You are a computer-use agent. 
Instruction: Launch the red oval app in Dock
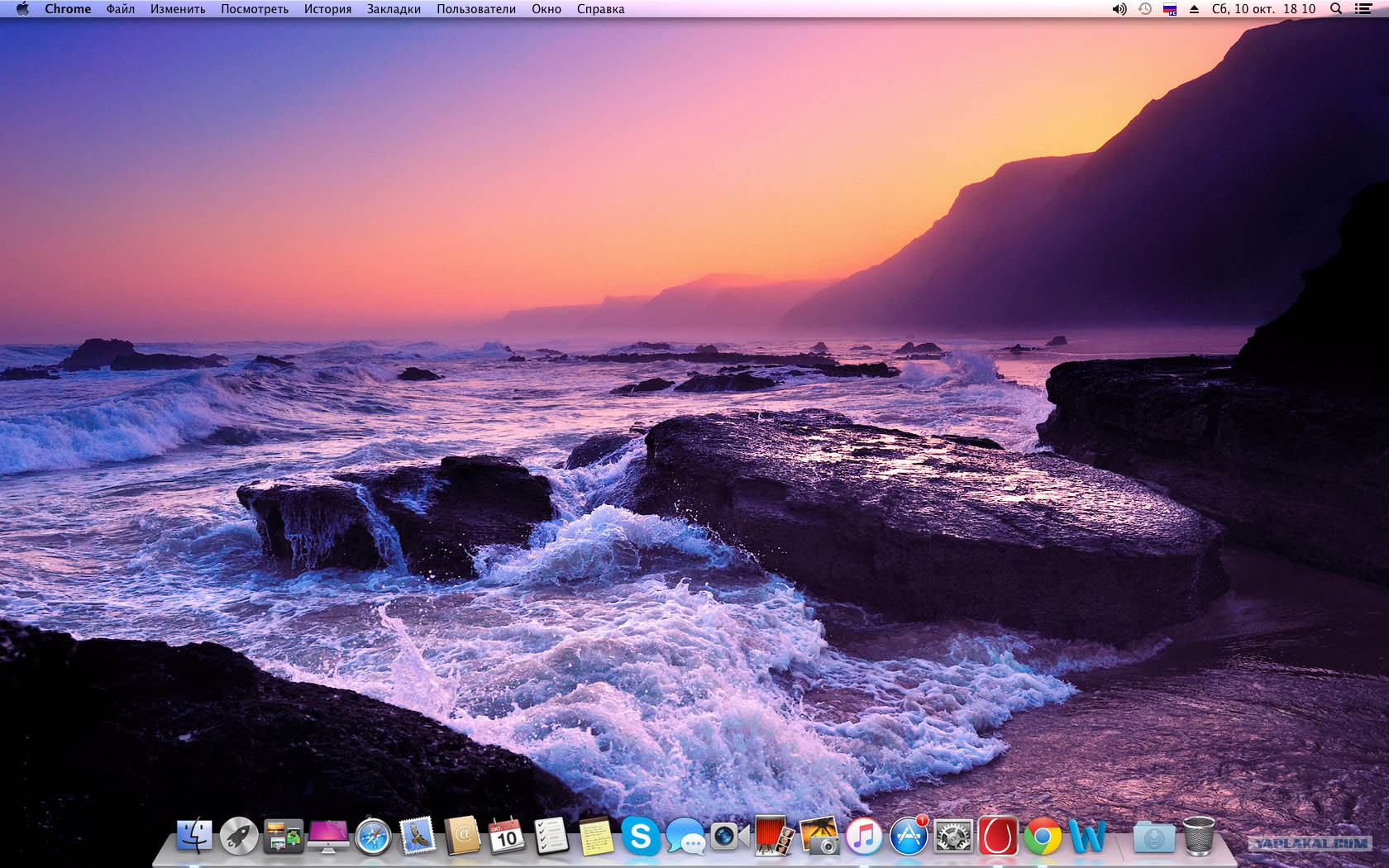coord(998,837)
